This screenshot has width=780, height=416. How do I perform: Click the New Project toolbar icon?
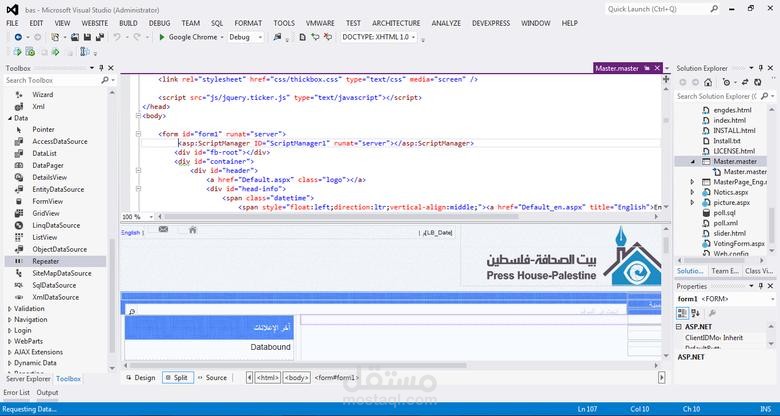[55, 37]
